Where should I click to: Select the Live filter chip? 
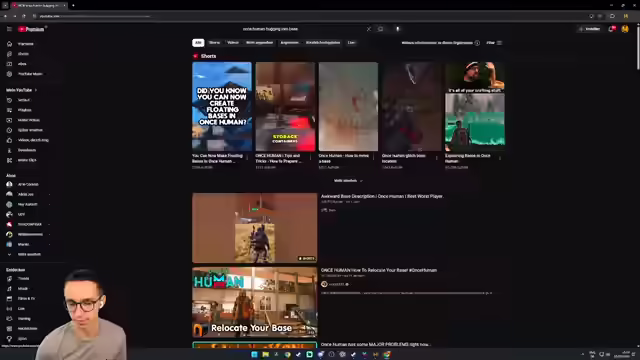[x=351, y=42]
